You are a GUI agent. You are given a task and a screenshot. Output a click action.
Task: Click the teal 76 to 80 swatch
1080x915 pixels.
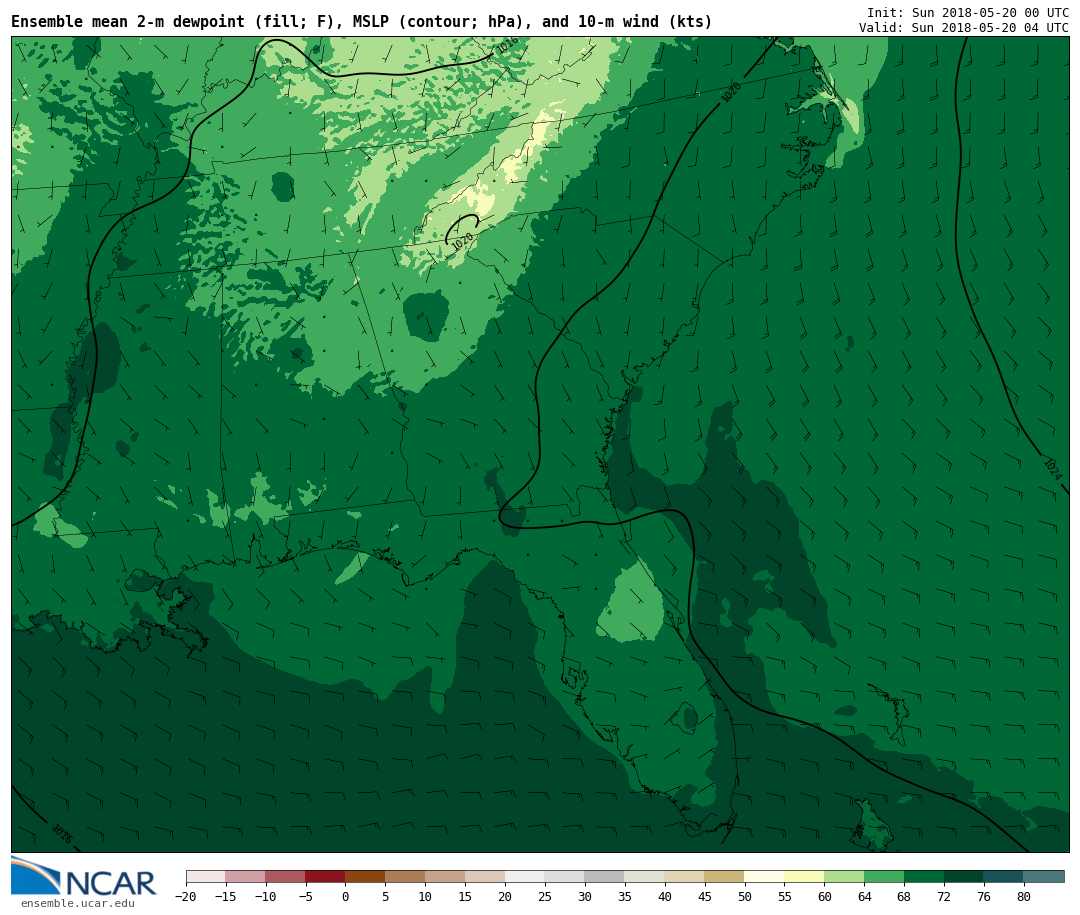(1004, 876)
